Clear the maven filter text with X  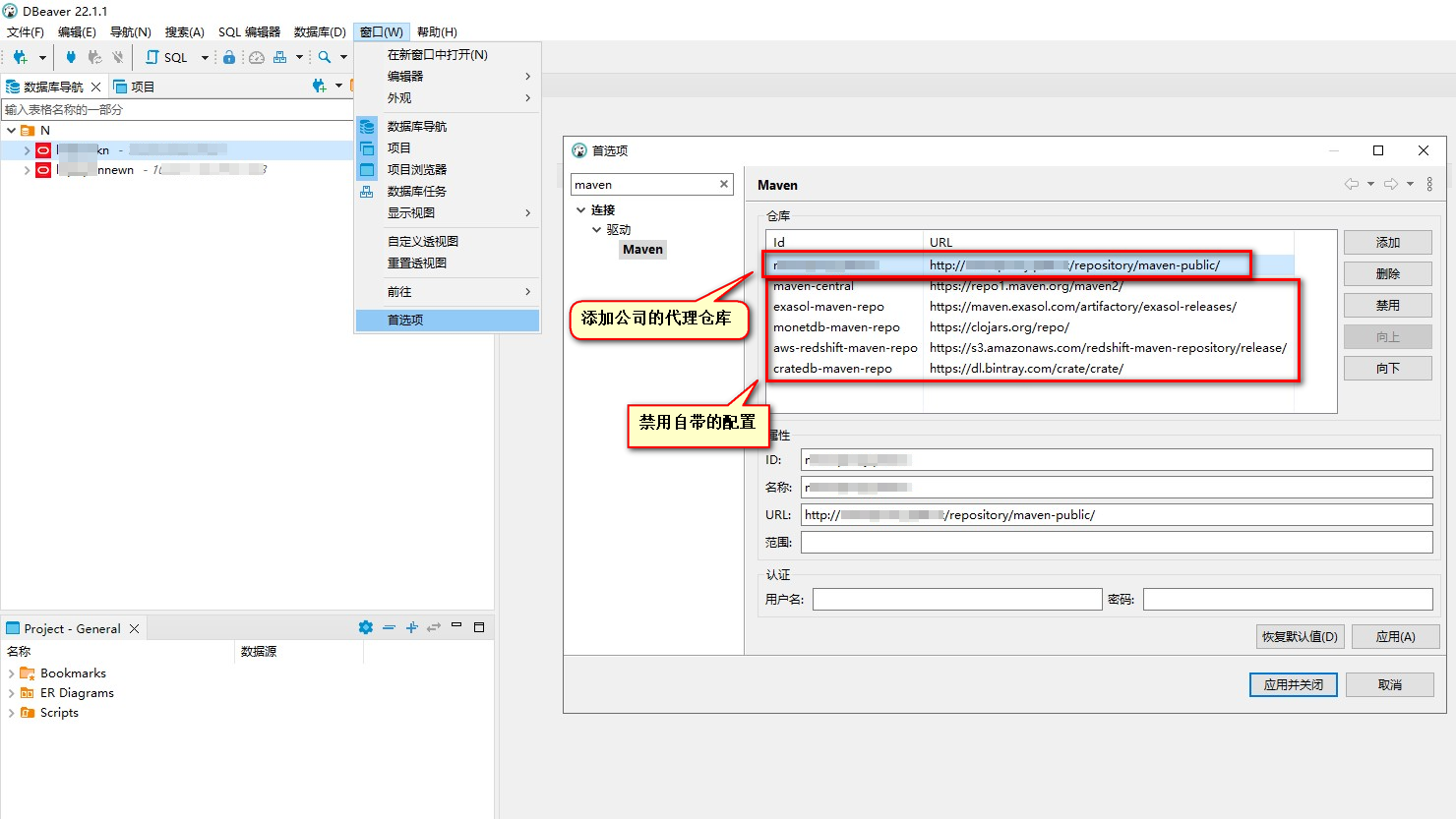724,184
